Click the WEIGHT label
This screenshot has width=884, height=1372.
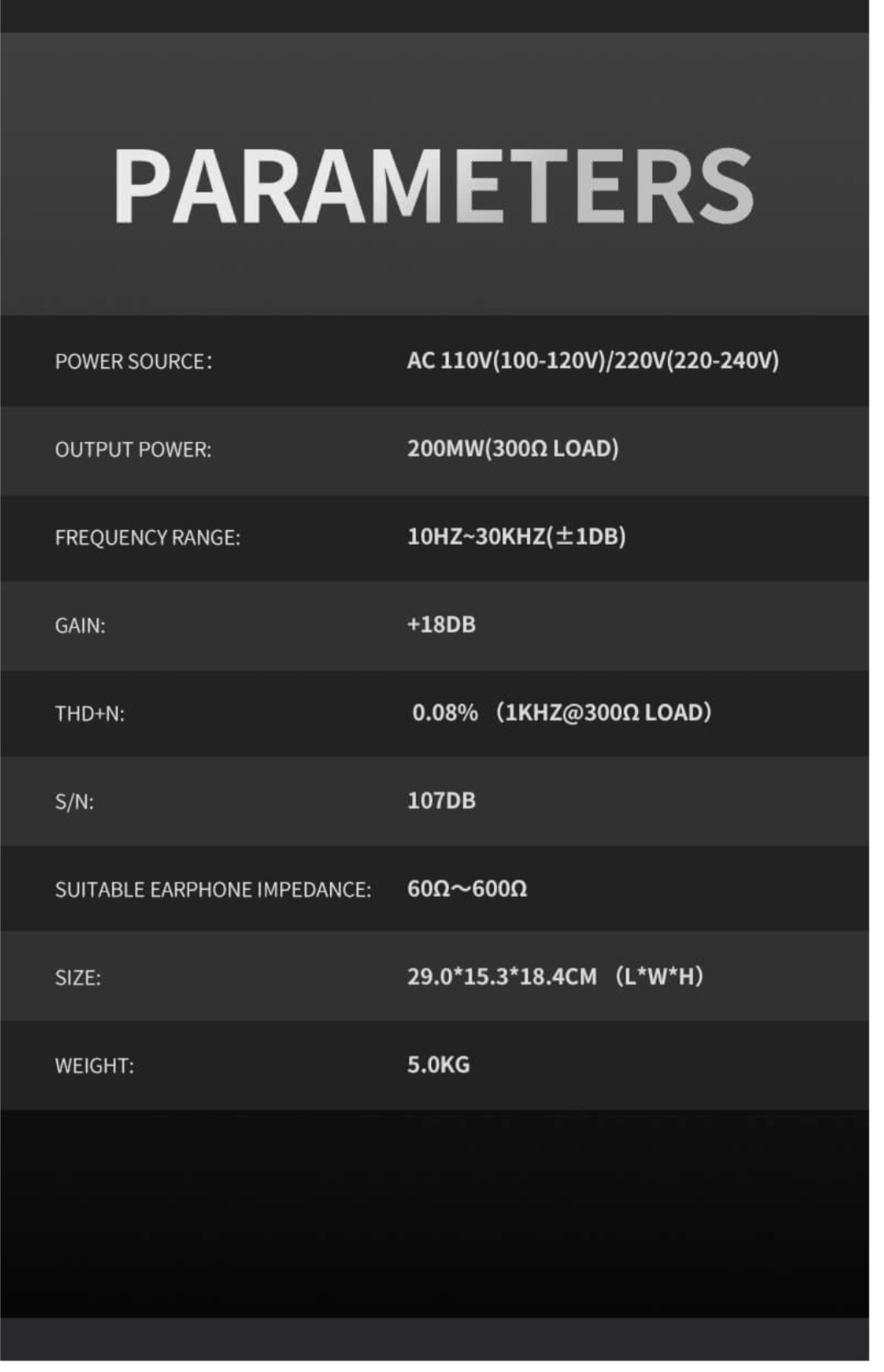[x=94, y=1067]
